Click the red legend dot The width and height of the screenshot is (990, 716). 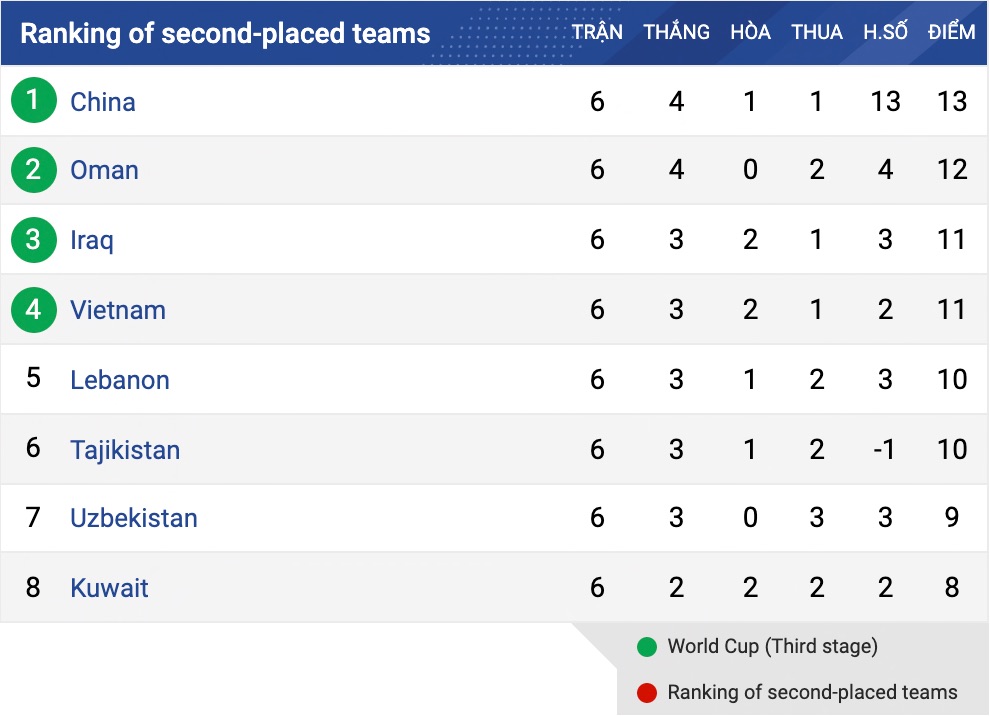[647, 692]
